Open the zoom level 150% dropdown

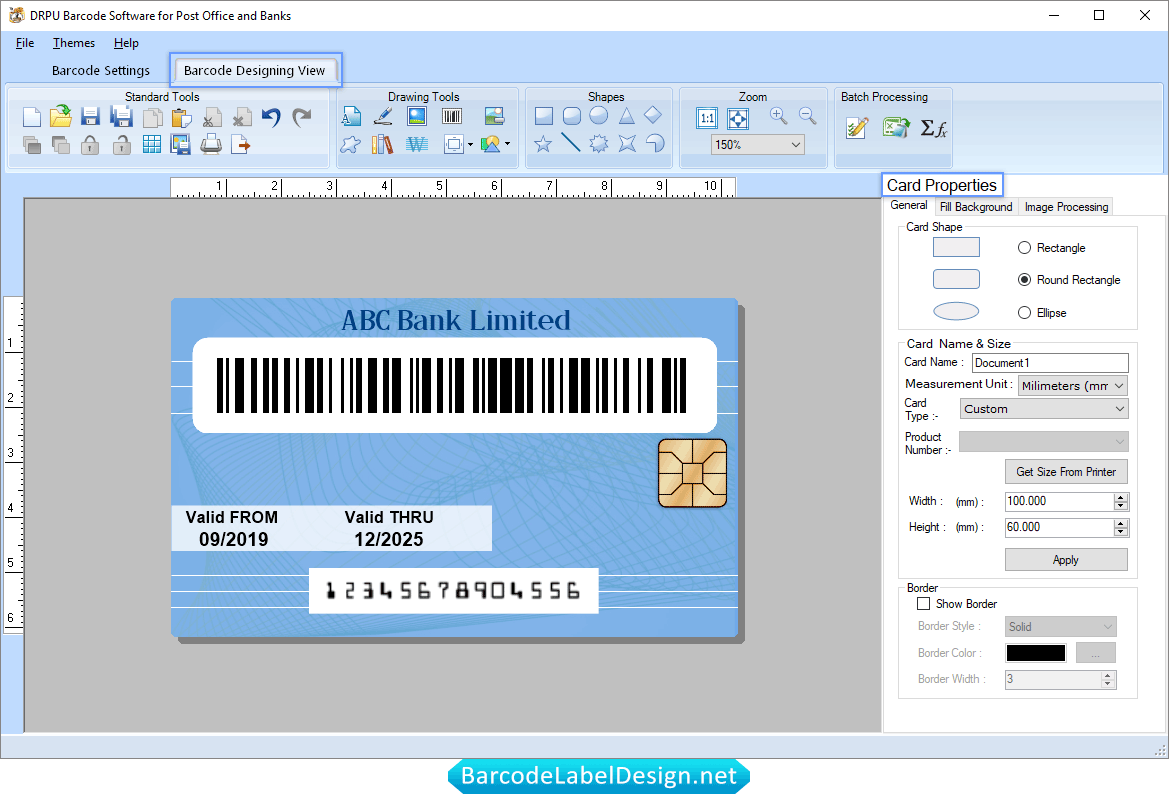[x=757, y=145]
